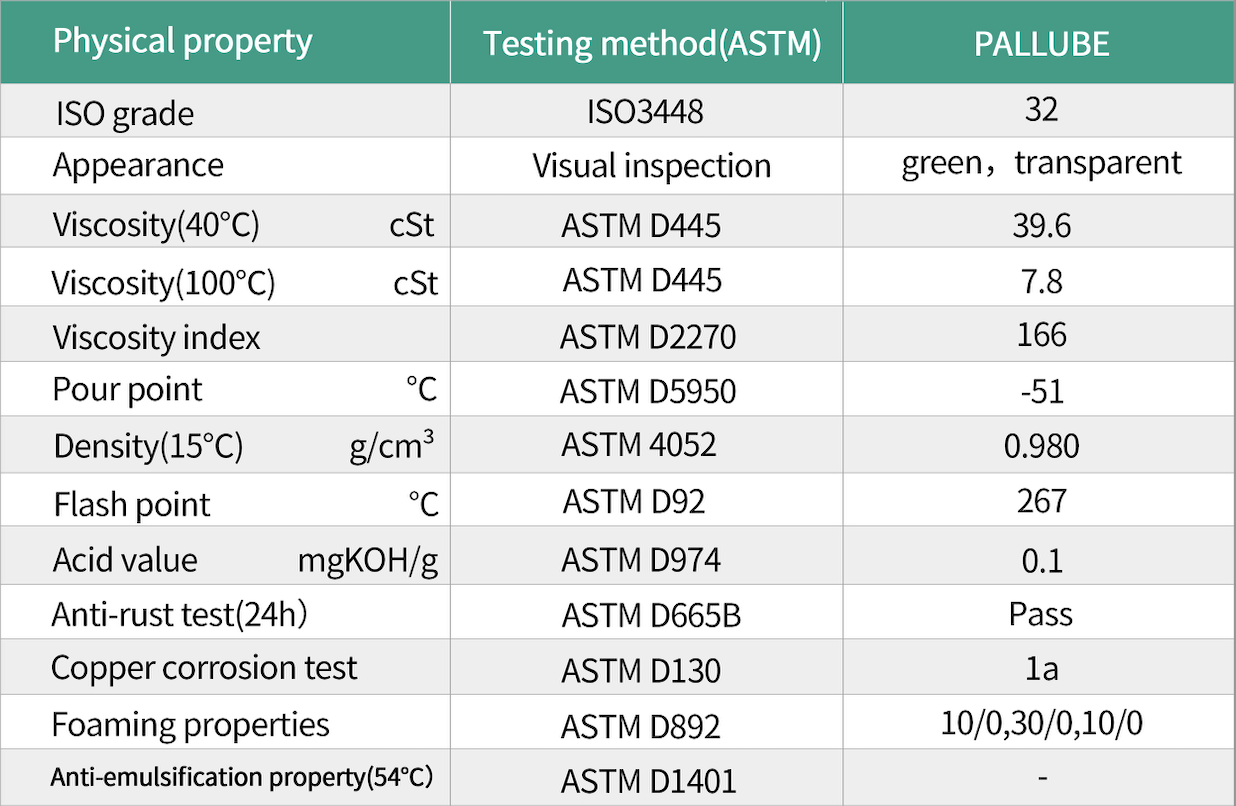Click the Testing method(ASTM) header
The width and height of the screenshot is (1236, 806).
[652, 44]
